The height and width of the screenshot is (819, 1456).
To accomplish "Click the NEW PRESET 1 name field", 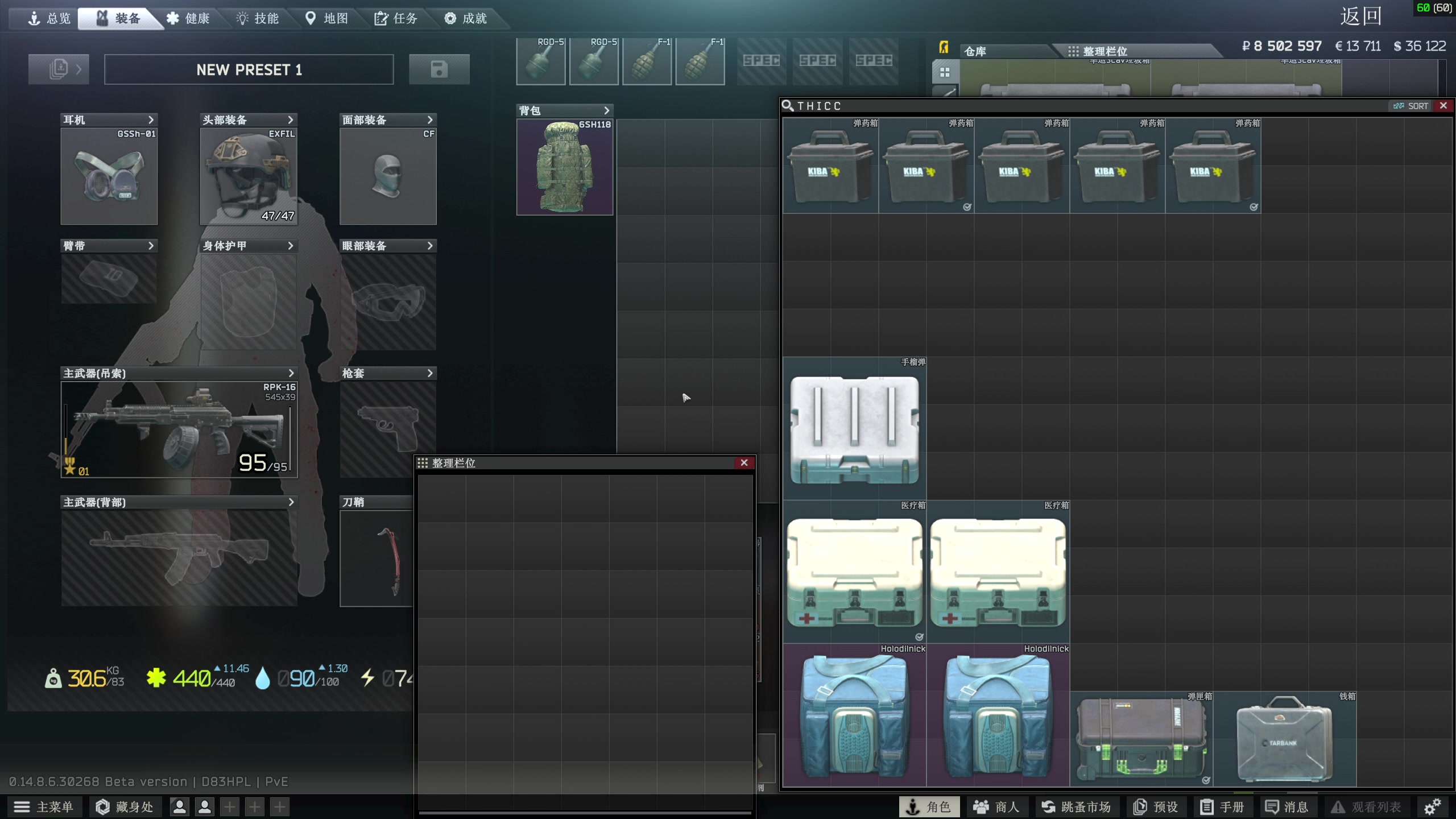I will (249, 69).
